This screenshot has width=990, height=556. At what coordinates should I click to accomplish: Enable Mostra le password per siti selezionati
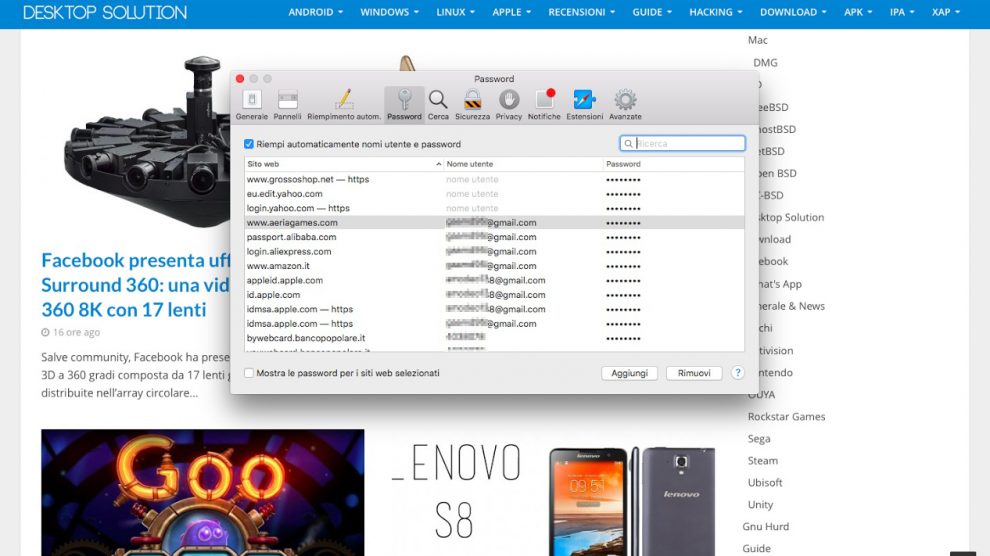point(249,373)
